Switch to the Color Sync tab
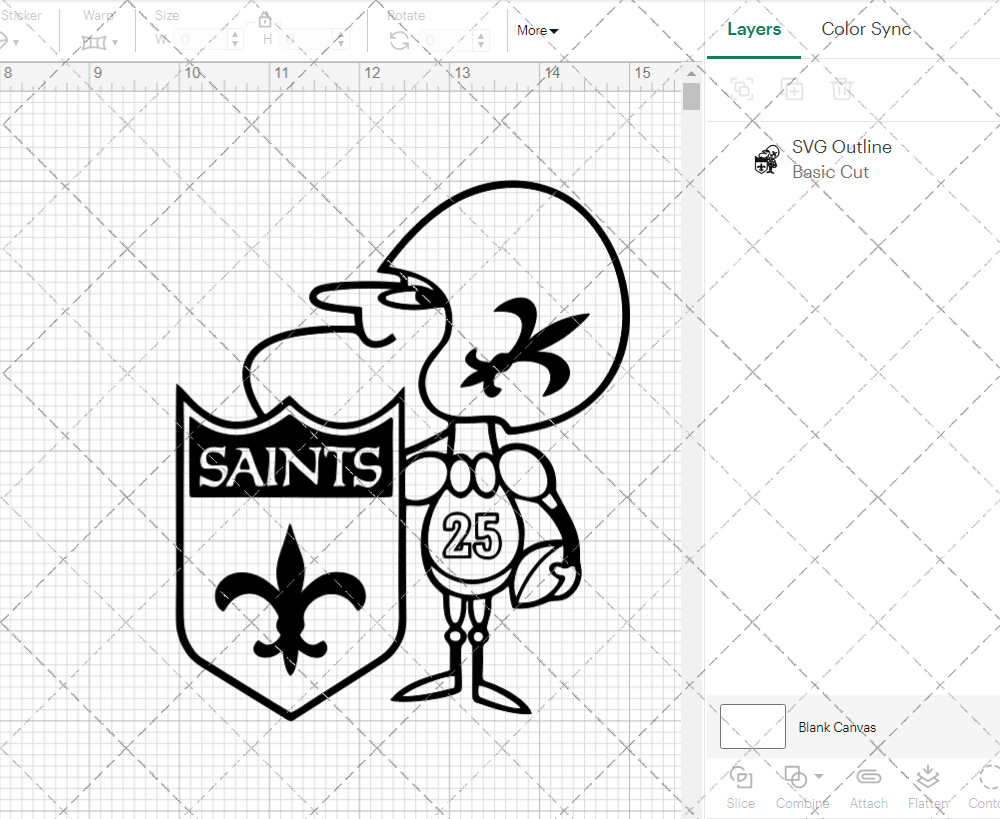 866,29
